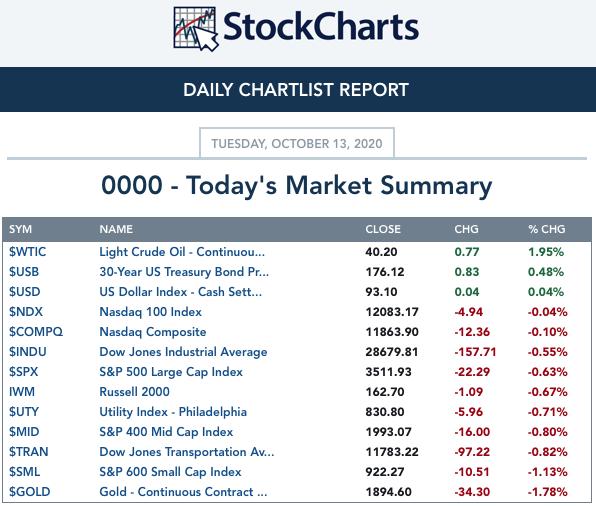Open Dow Jones Industrial Average link
This screenshot has width=596, height=506.
tap(183, 352)
